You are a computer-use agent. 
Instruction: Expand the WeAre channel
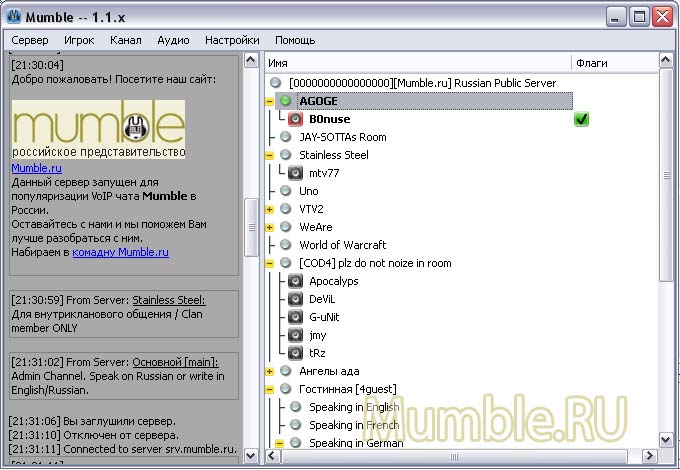269,227
